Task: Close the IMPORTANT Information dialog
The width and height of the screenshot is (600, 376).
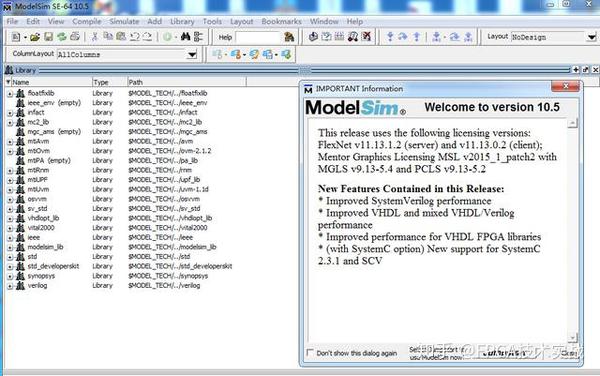Action: (x=565, y=86)
